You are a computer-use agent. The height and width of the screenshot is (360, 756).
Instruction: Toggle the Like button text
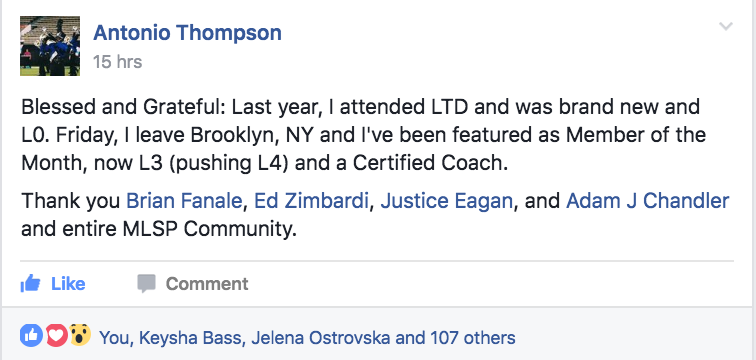pos(68,284)
